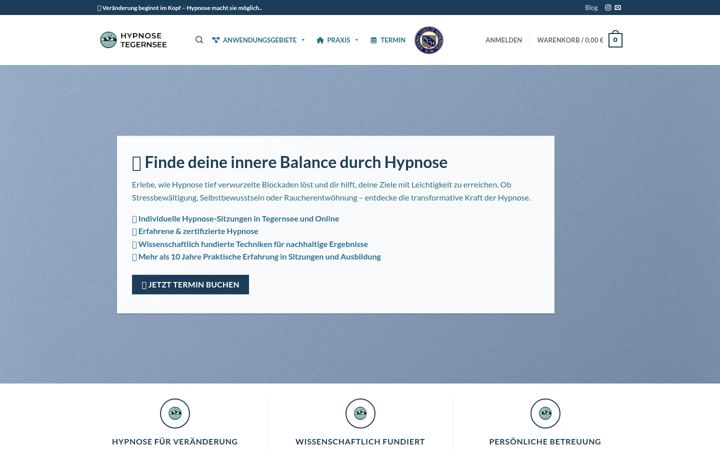Viewport: 720px width, 450px height.
Task: Open the Instagram icon in top bar
Action: coord(608,7)
